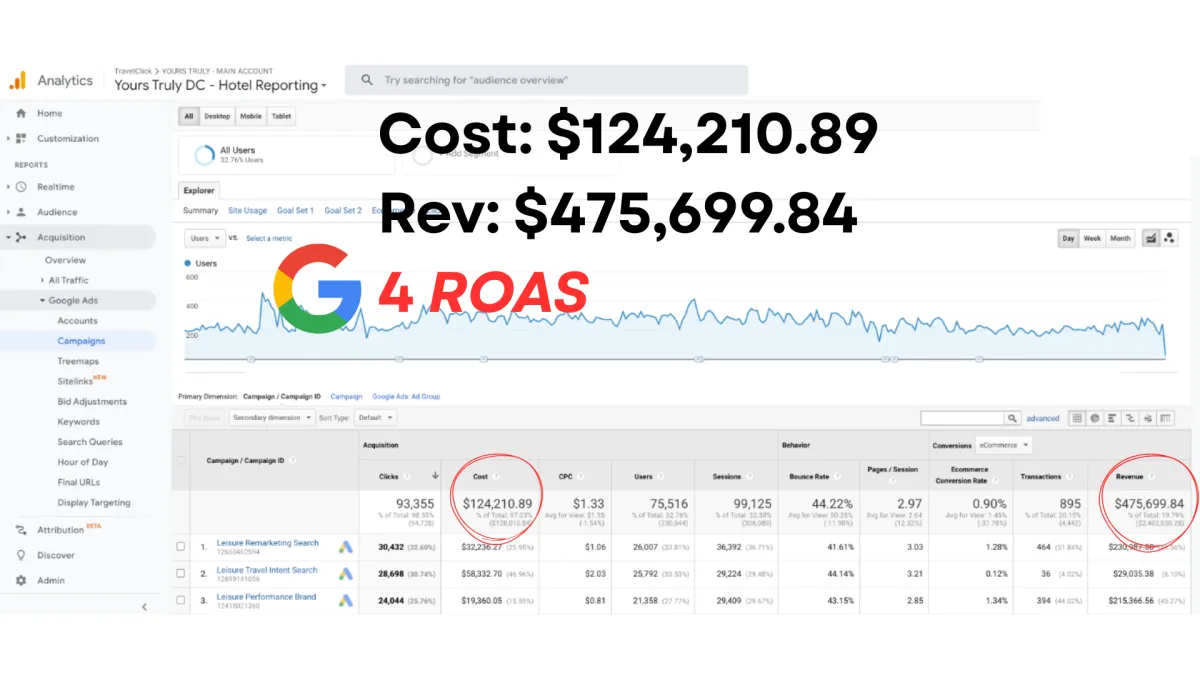This screenshot has height=675, width=1200.
Task: Collapse the Google Ads tree section
Action: (42, 300)
